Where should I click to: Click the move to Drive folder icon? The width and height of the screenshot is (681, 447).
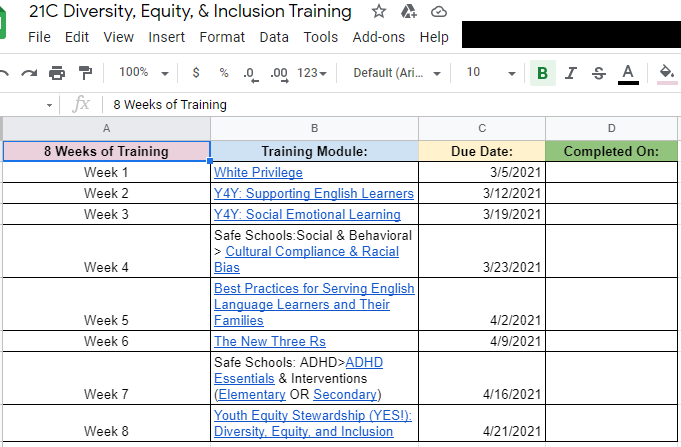[x=408, y=12]
